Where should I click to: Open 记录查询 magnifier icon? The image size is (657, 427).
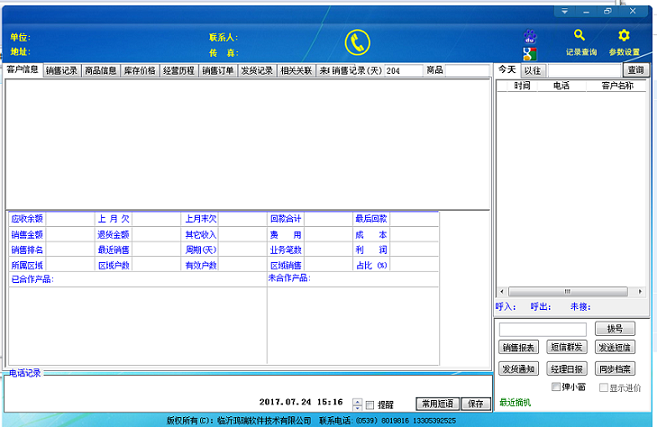(x=580, y=36)
